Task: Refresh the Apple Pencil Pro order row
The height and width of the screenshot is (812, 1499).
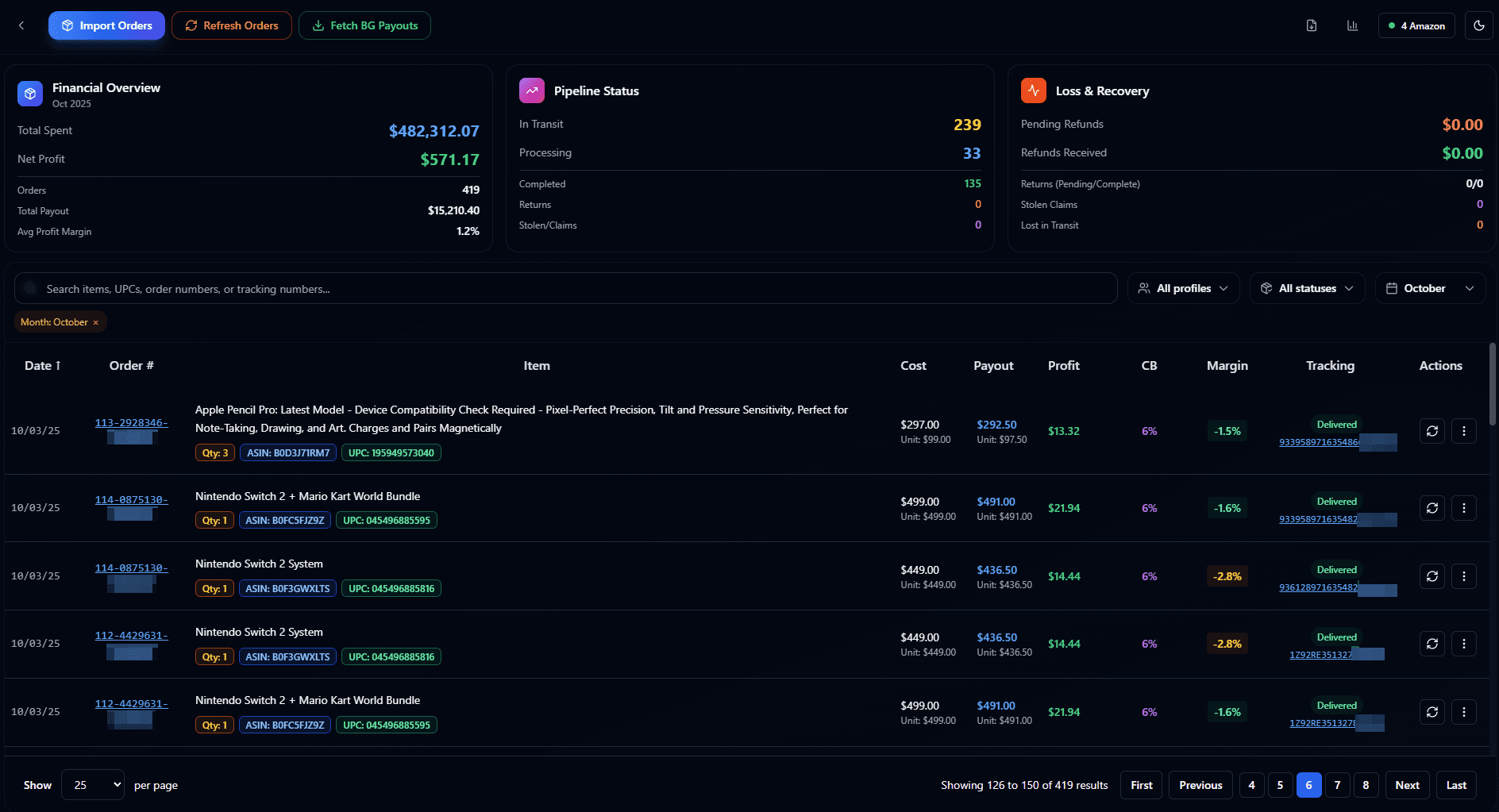Action: tap(1432, 431)
